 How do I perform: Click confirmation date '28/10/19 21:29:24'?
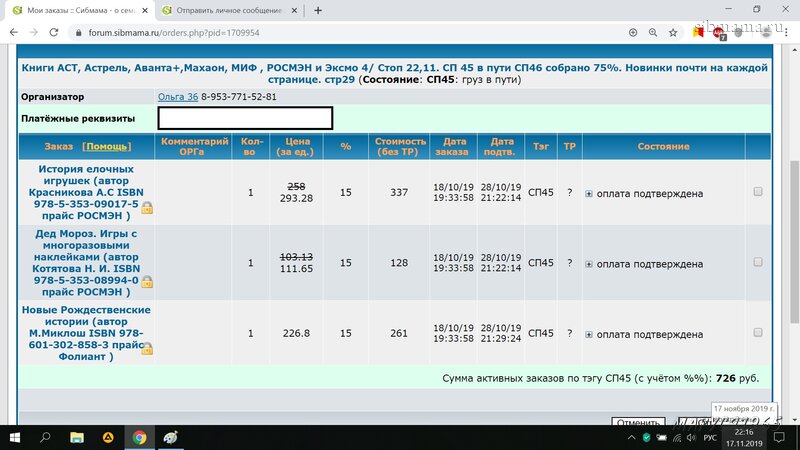(501, 333)
